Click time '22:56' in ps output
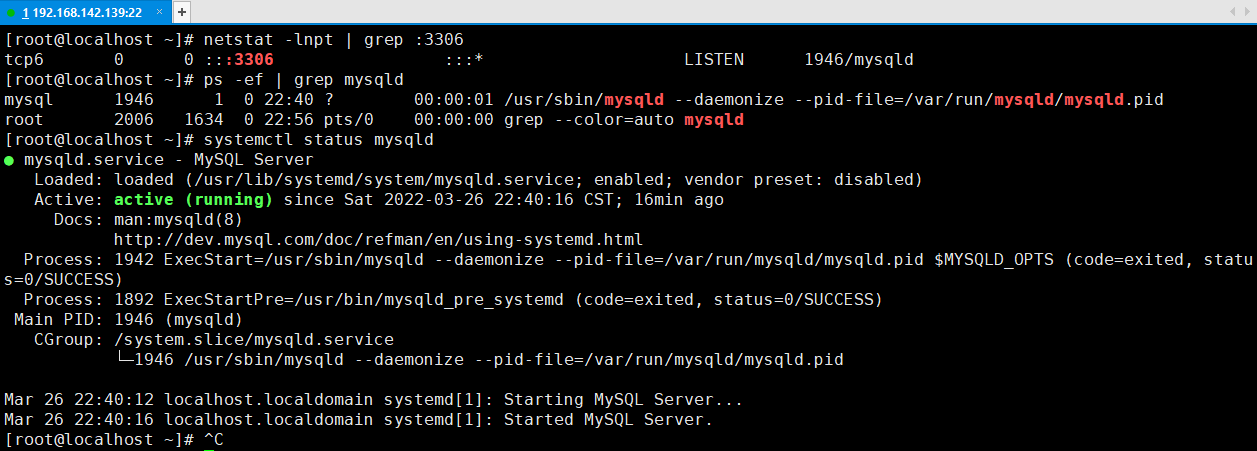 point(289,120)
